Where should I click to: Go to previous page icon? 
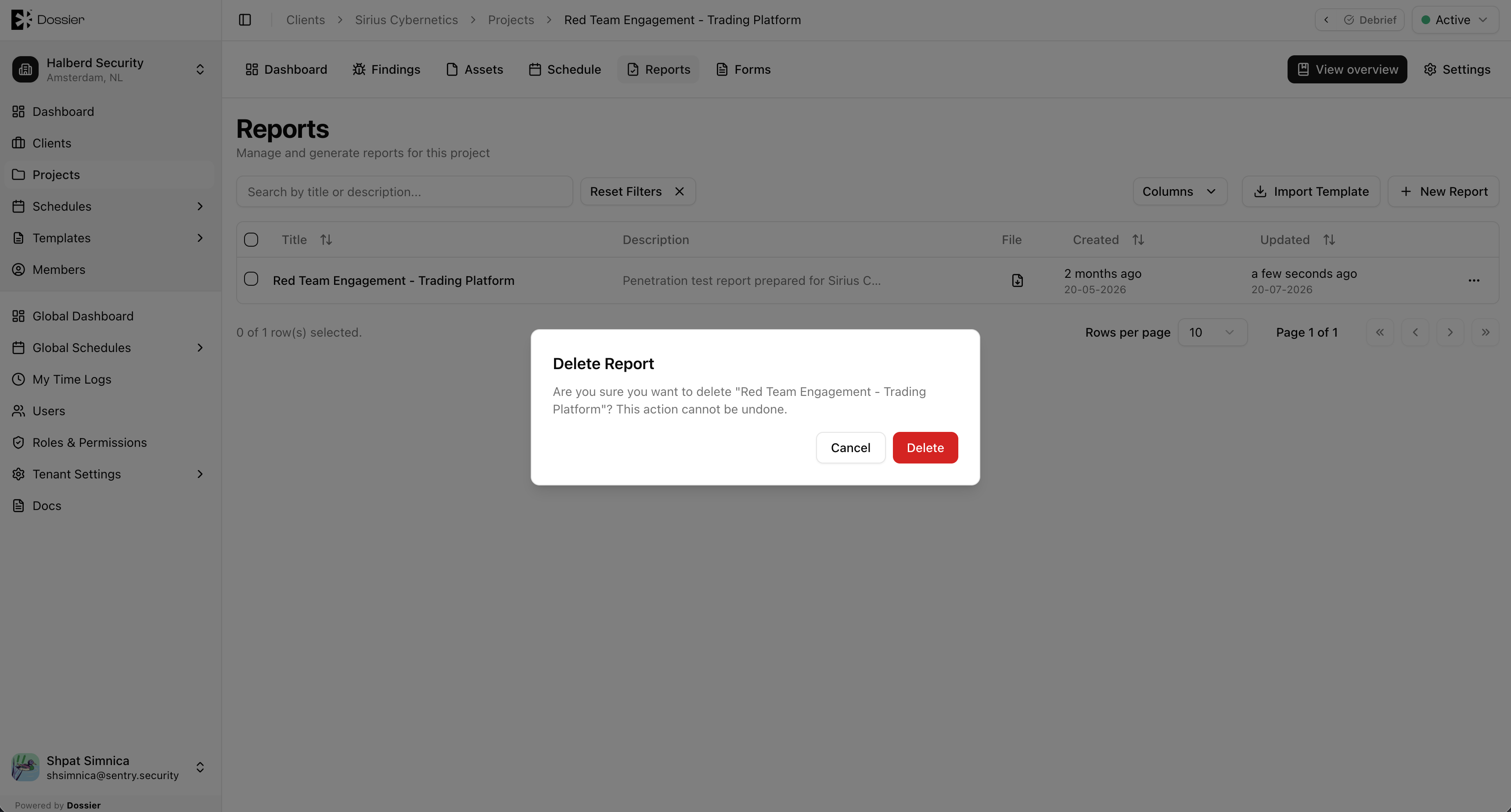tap(1415, 332)
